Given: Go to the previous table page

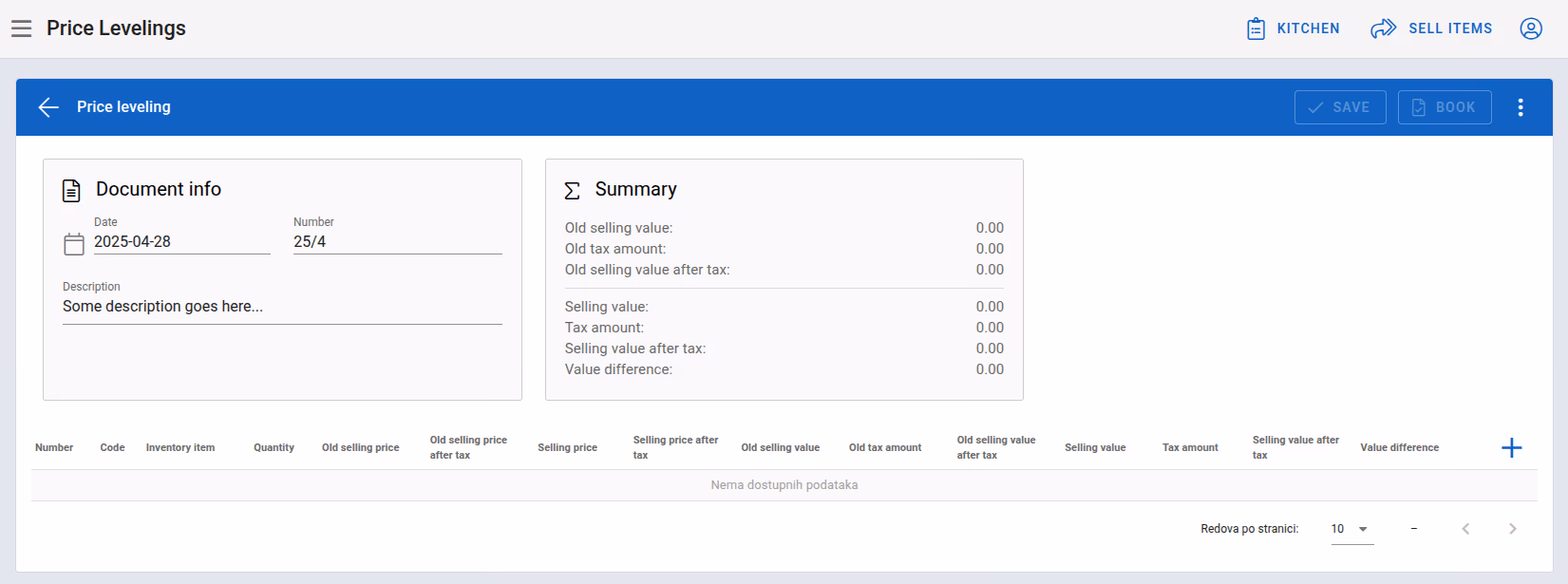Looking at the screenshot, I should pos(1465,529).
